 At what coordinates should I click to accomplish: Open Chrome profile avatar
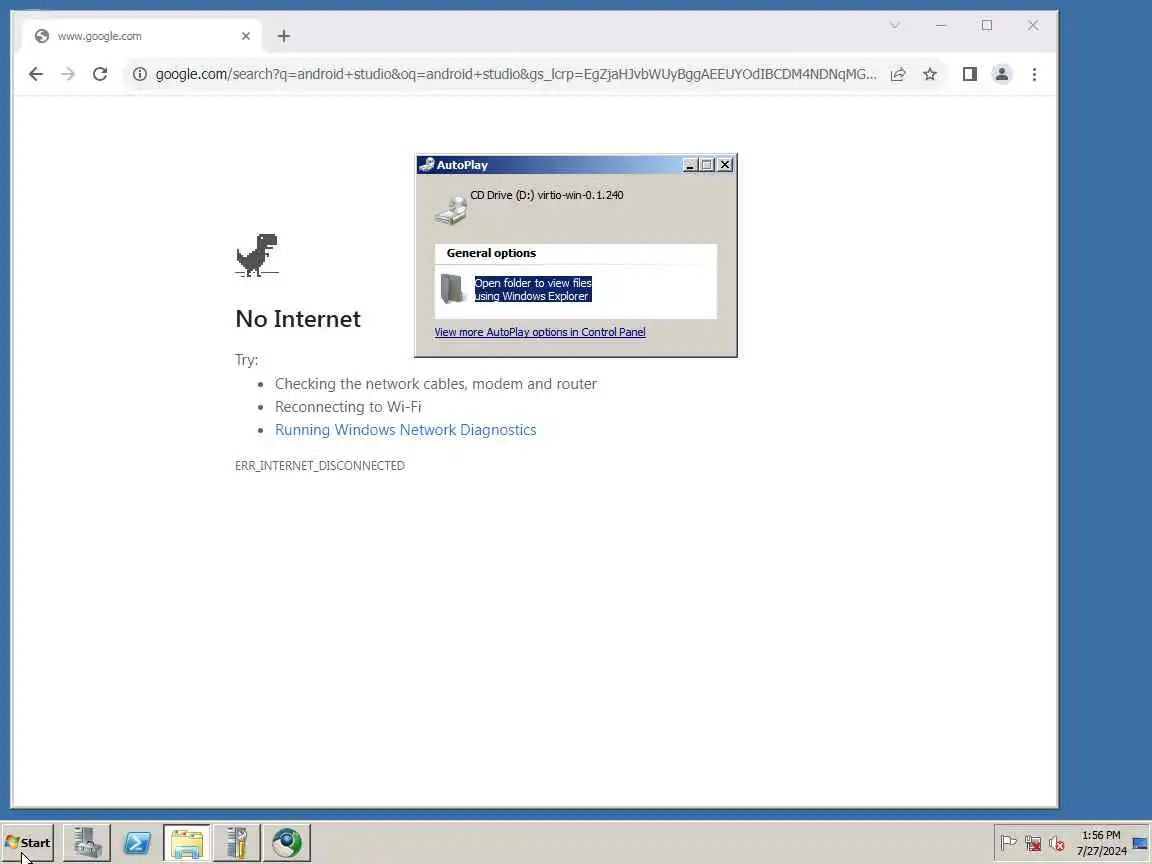pos(1002,74)
